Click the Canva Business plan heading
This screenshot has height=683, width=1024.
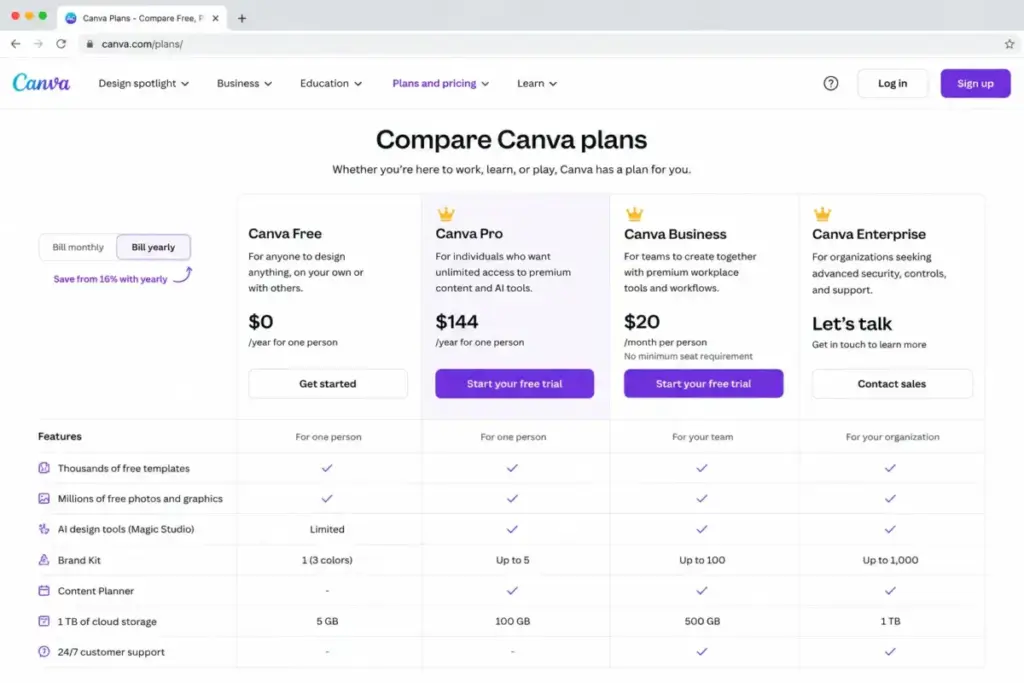[x=675, y=234]
